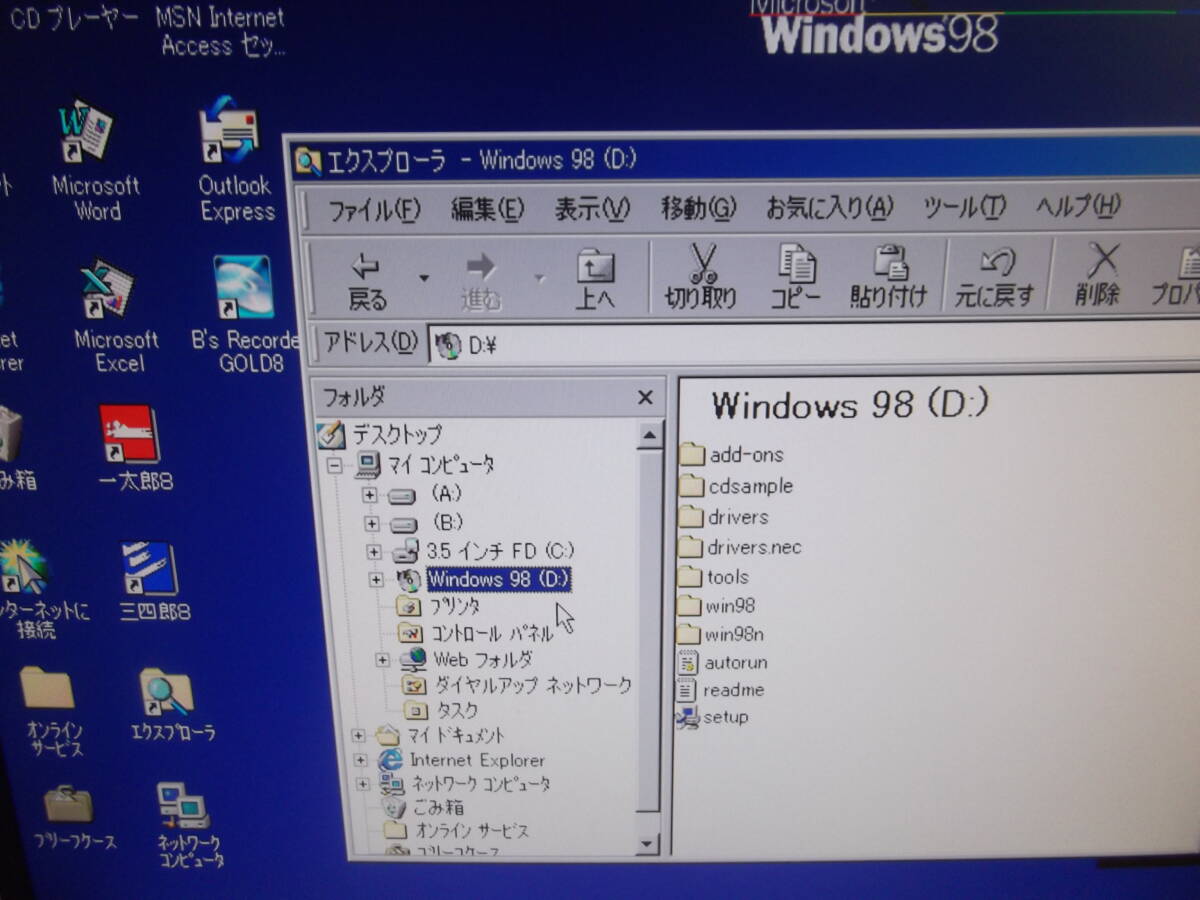Select プリンタ in the folder tree
This screenshot has width=1200, height=900.
coord(454,606)
